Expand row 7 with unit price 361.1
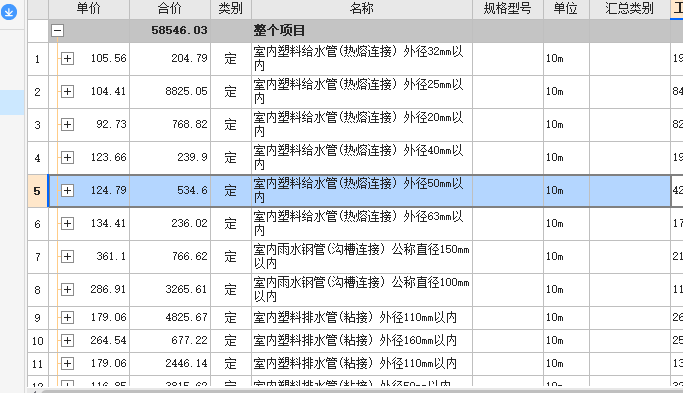Screen dimensions: 683x393 (x=67, y=257)
